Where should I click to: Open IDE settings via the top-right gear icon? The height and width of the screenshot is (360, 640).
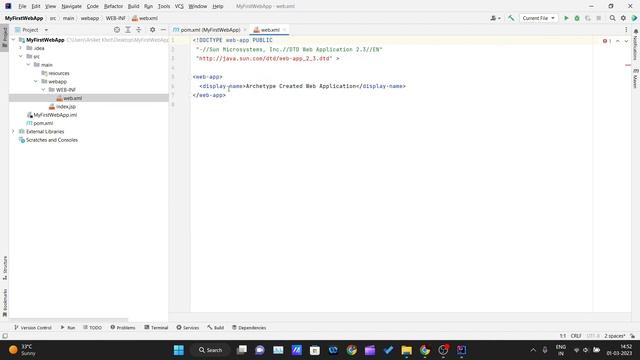click(x=623, y=18)
